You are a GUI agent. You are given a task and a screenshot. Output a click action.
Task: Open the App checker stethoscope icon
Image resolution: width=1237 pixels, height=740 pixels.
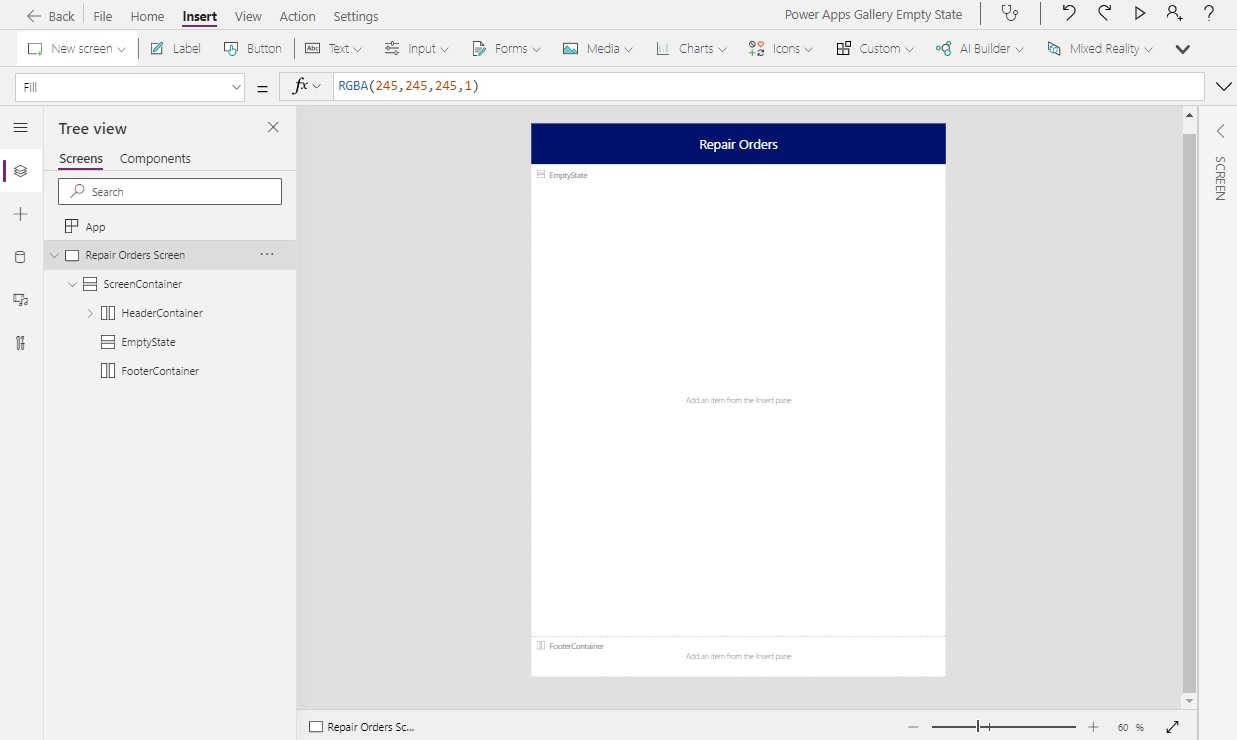point(1010,14)
